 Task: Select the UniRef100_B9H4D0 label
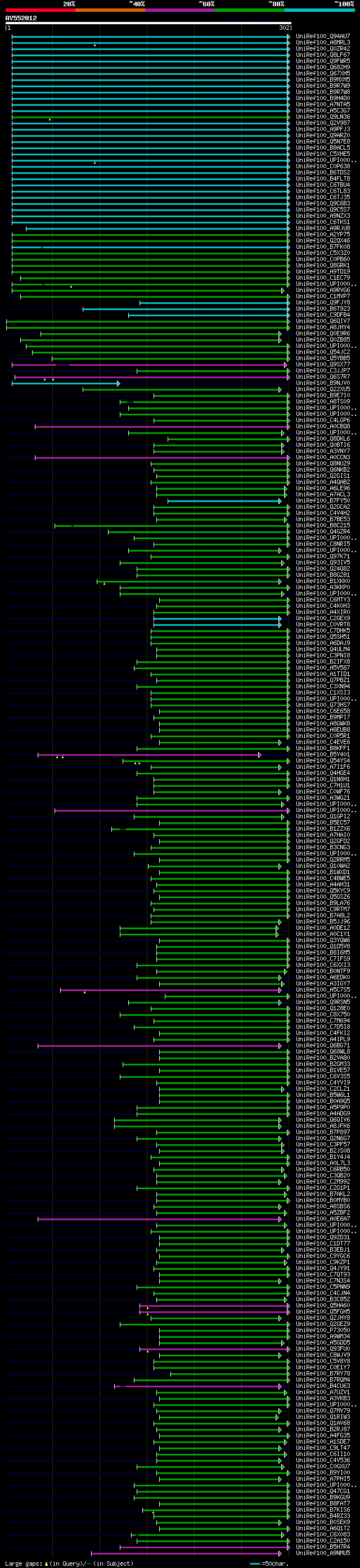pyautogui.click(x=323, y=98)
